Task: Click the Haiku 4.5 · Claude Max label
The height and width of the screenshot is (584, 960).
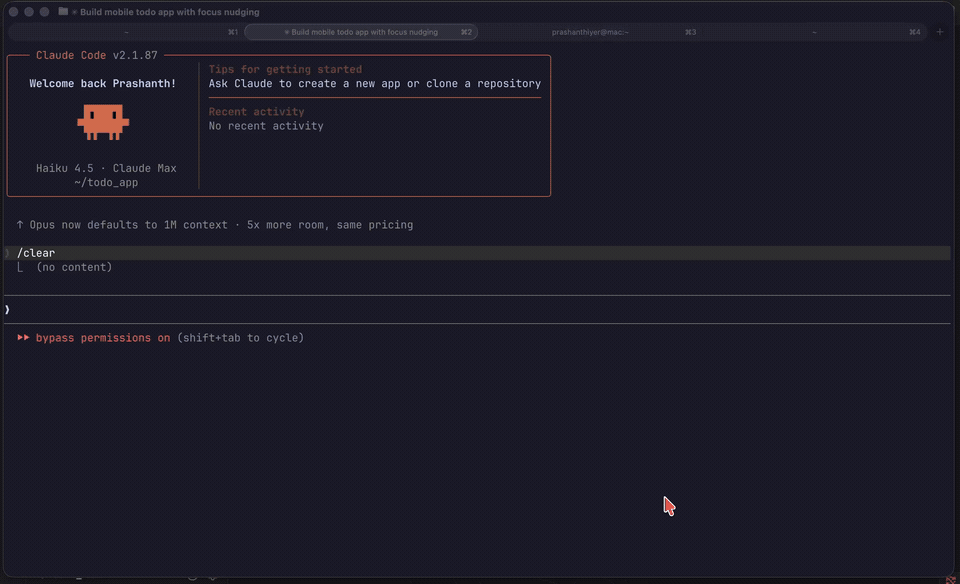Action: pos(106,168)
